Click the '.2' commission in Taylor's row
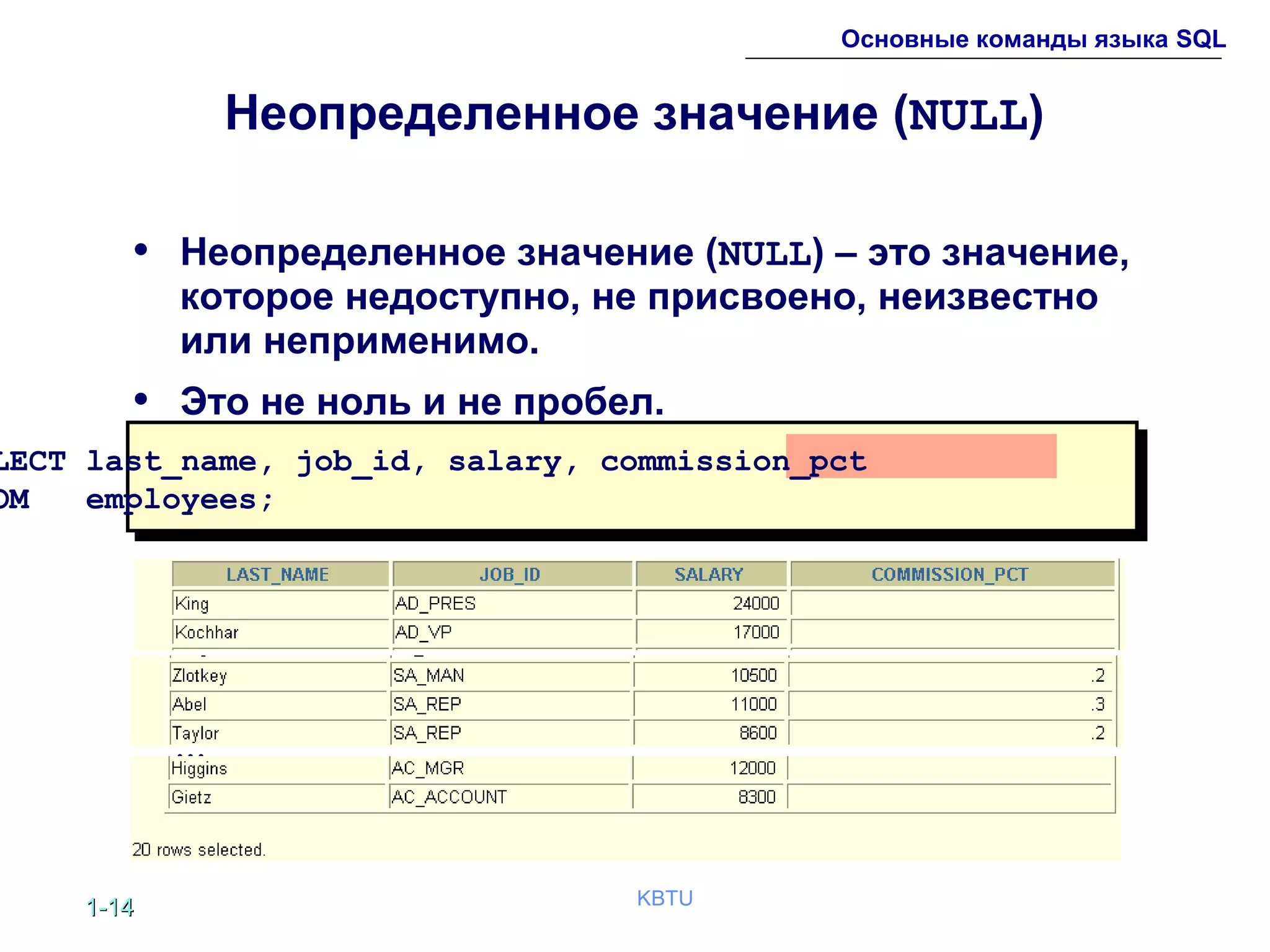1270x952 pixels. pyautogui.click(x=1098, y=733)
